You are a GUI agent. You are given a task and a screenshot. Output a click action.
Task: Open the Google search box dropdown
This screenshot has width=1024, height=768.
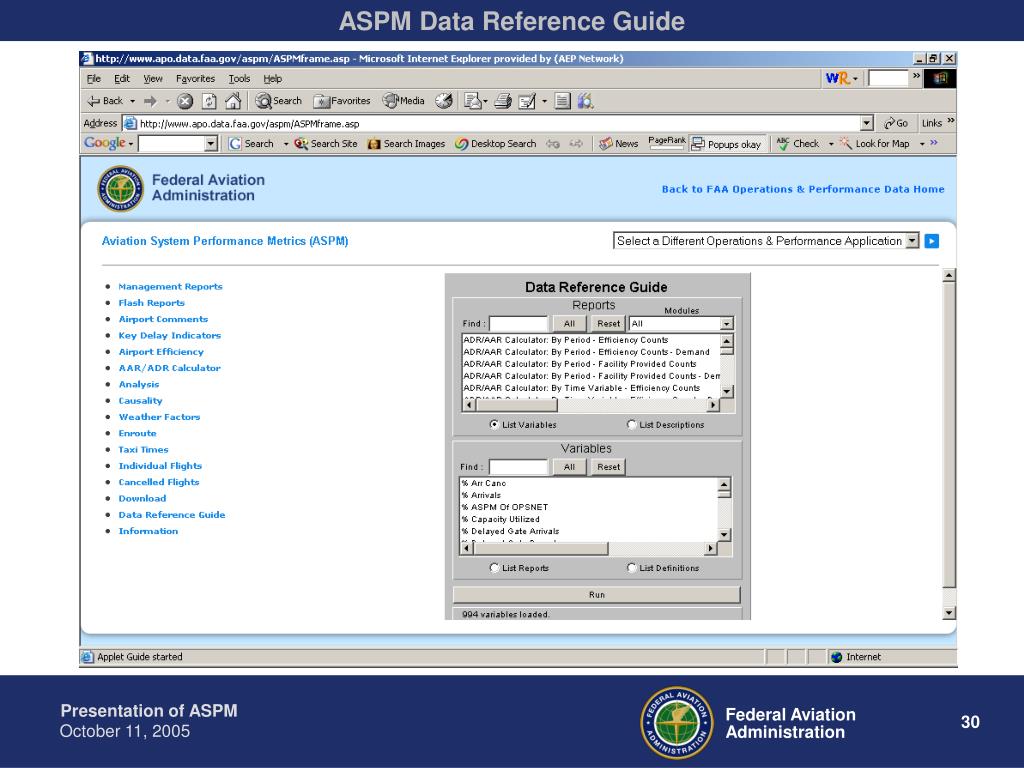211,144
